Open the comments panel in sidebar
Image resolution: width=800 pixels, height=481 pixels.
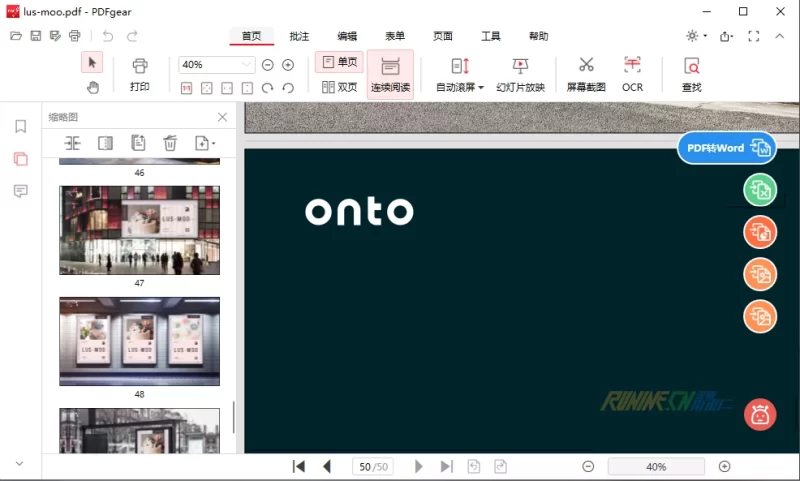20,191
